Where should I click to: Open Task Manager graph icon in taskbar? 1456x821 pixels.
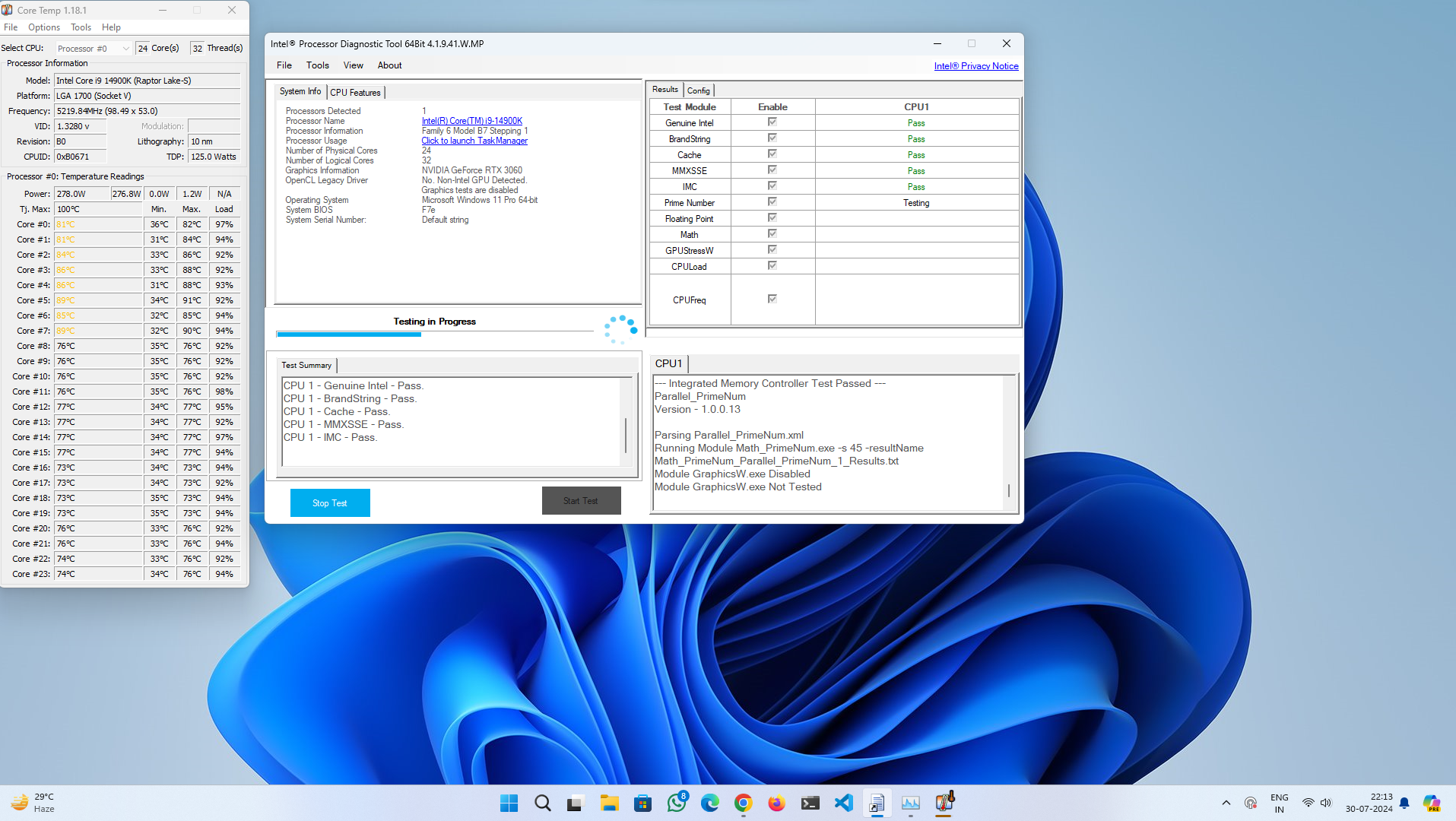click(x=910, y=803)
